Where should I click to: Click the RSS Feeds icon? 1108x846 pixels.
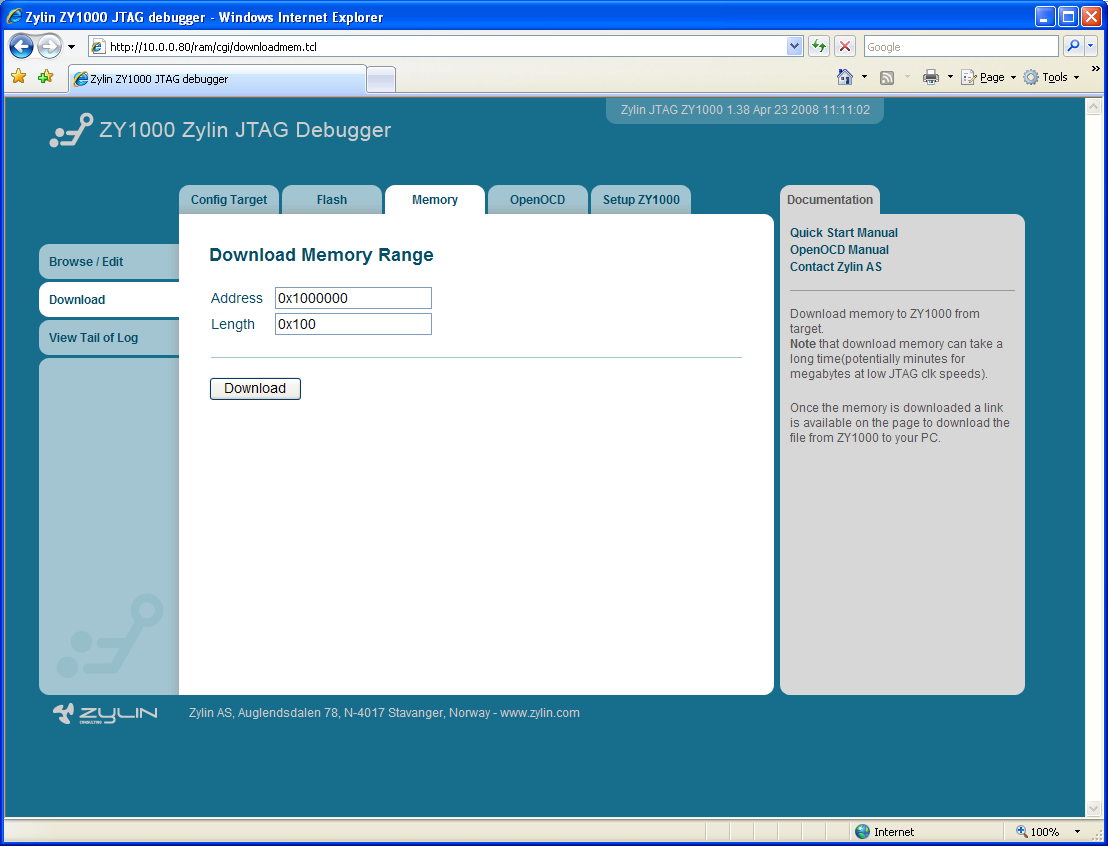[887, 77]
